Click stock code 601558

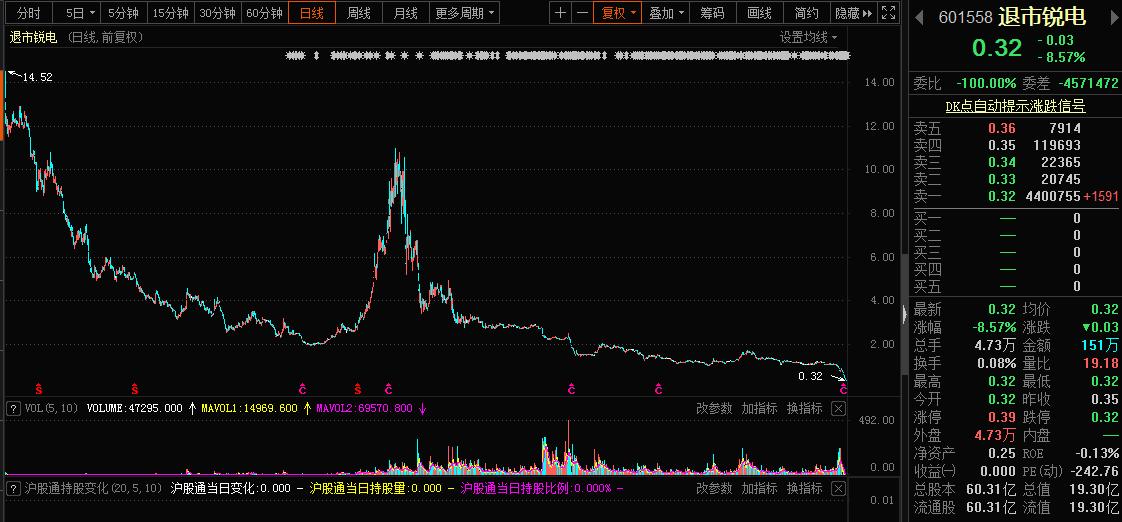pyautogui.click(x=965, y=17)
